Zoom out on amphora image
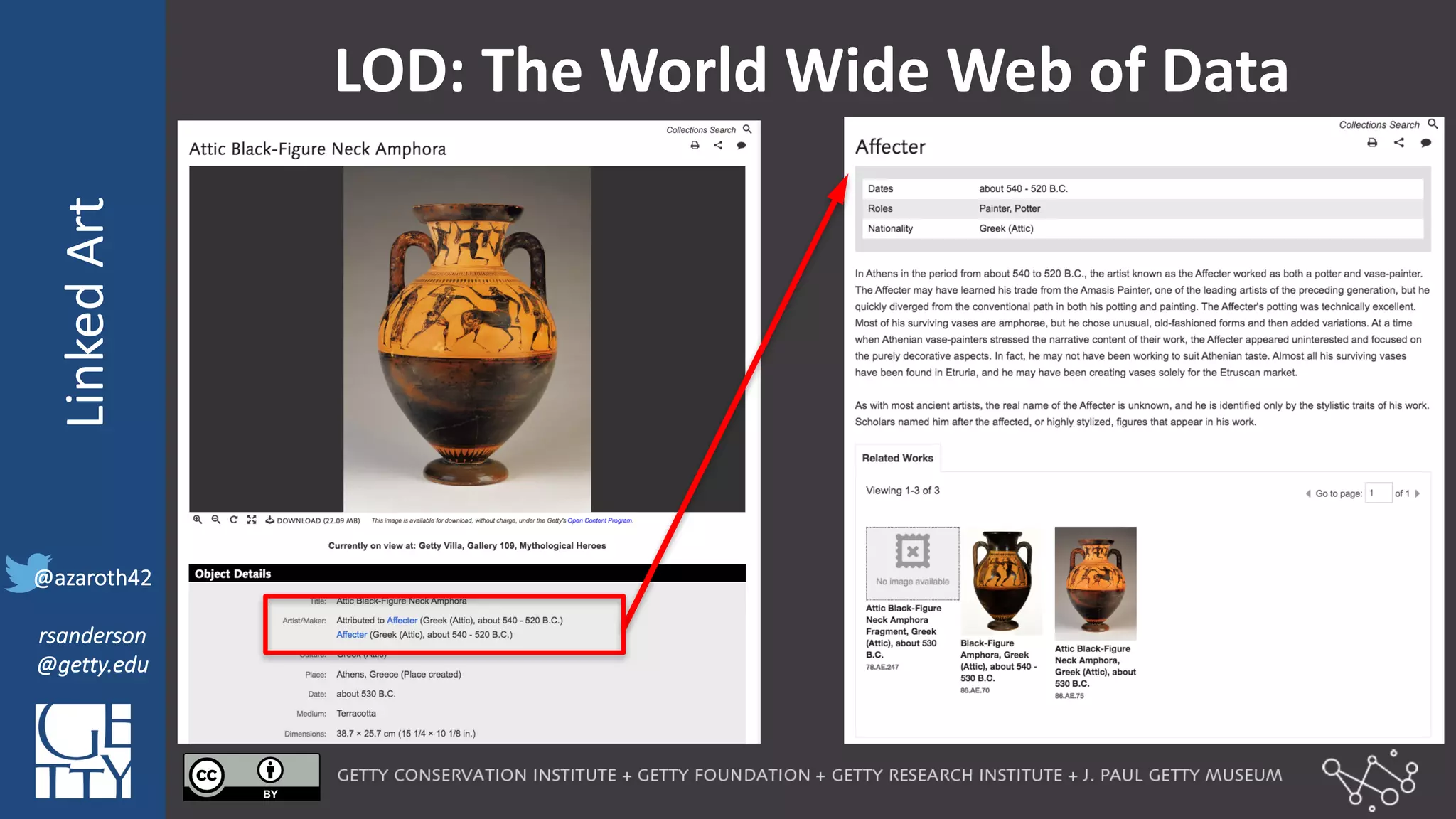The width and height of the screenshot is (1456, 819). [215, 520]
